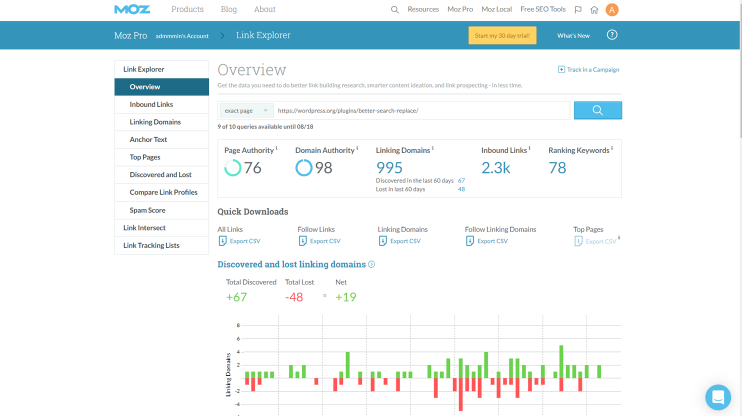Click the "9 of 10 queries available" text
Image resolution: width=742 pixels, height=416 pixels.
click(265, 127)
